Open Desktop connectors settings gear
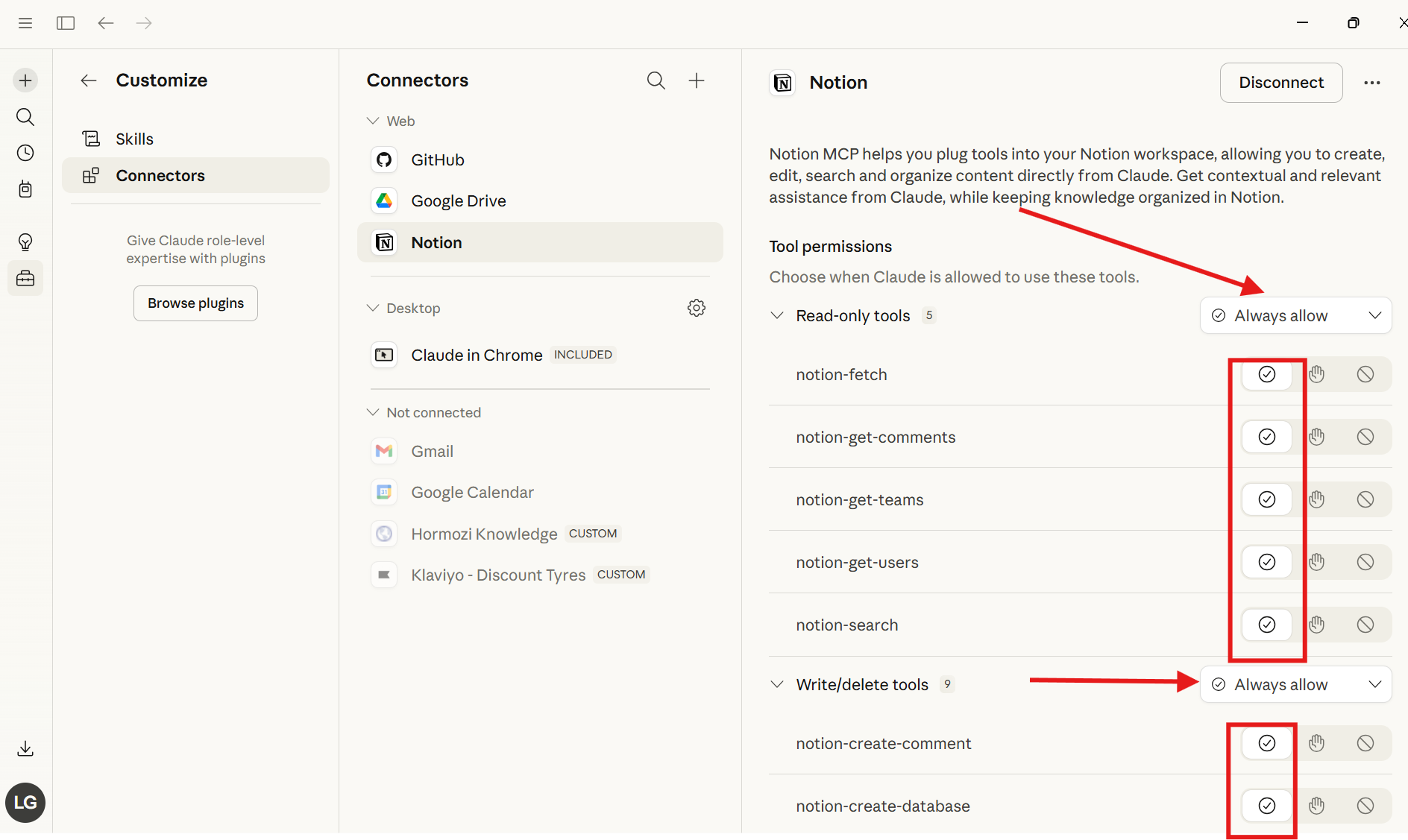This screenshot has width=1408, height=840. tap(697, 308)
